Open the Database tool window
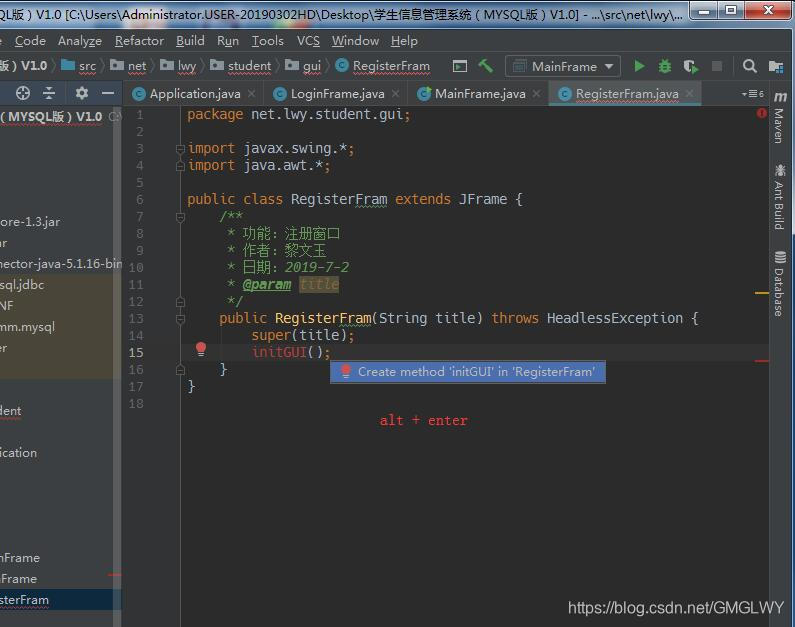 (x=780, y=283)
